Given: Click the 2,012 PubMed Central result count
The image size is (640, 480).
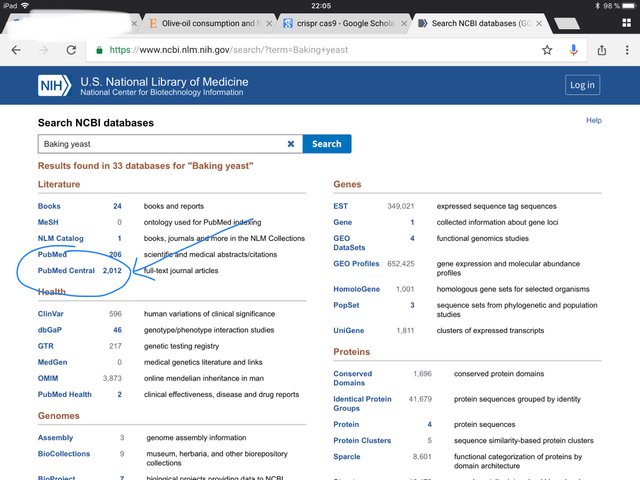Looking at the screenshot, I should [112, 271].
